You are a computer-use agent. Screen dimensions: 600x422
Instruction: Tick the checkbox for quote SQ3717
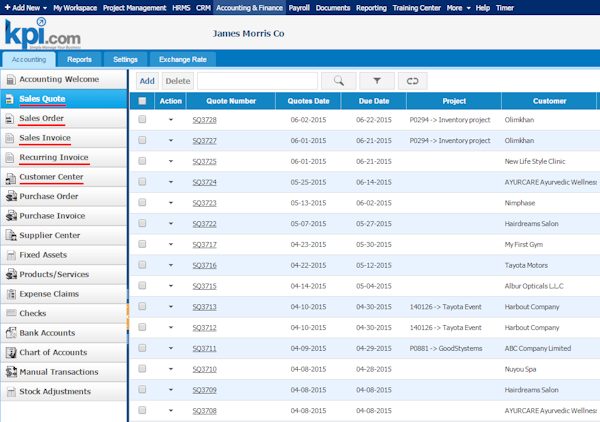pyautogui.click(x=142, y=244)
